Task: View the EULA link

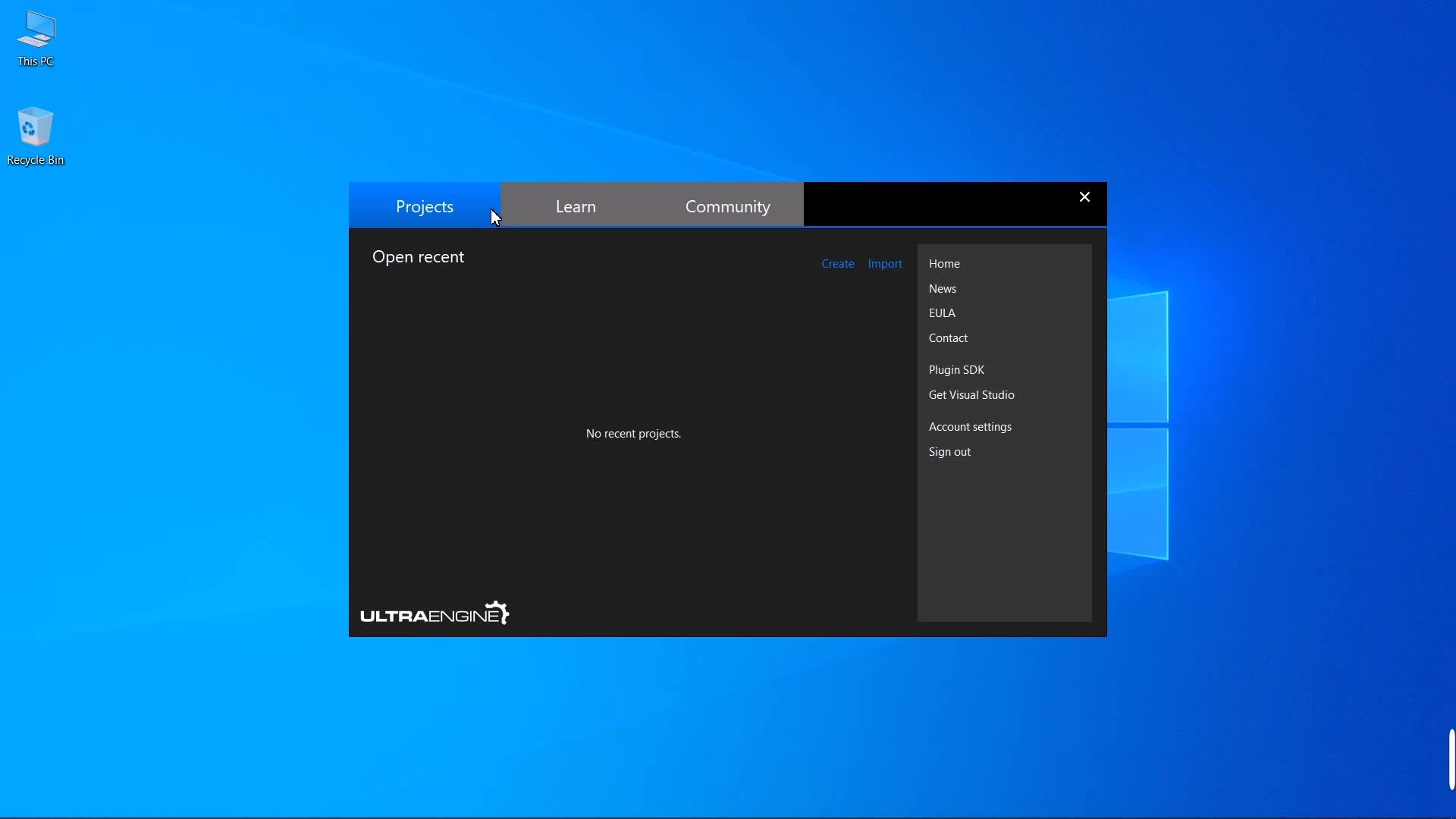Action: [x=942, y=313]
